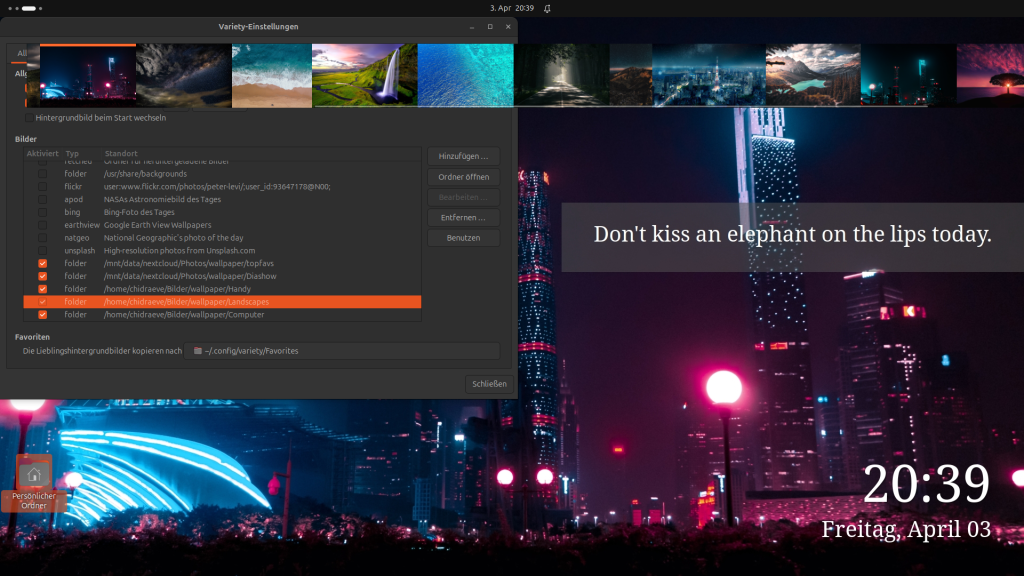Sort the list by the Standort column header
This screenshot has height=576, width=1024.
tap(120, 153)
